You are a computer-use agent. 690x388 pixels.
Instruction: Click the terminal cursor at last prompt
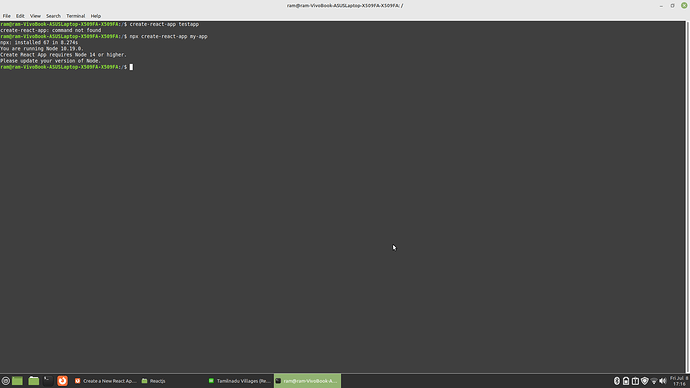[131, 67]
